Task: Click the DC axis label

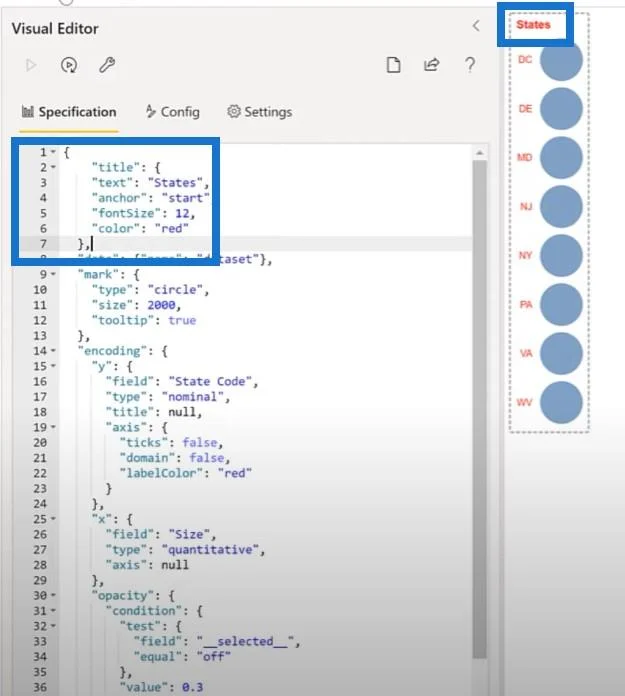Action: click(525, 59)
